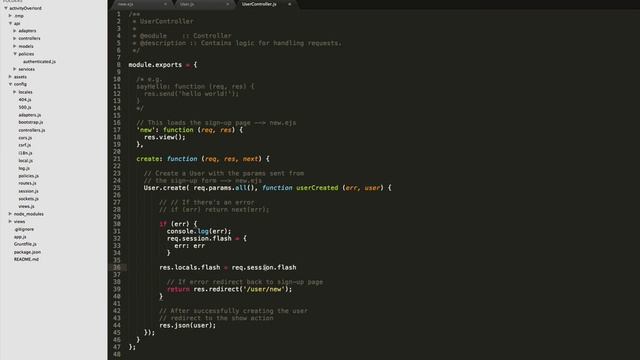The width and height of the screenshot is (640, 360).
Task: Click the 'create' function key
Action: coord(148,159)
